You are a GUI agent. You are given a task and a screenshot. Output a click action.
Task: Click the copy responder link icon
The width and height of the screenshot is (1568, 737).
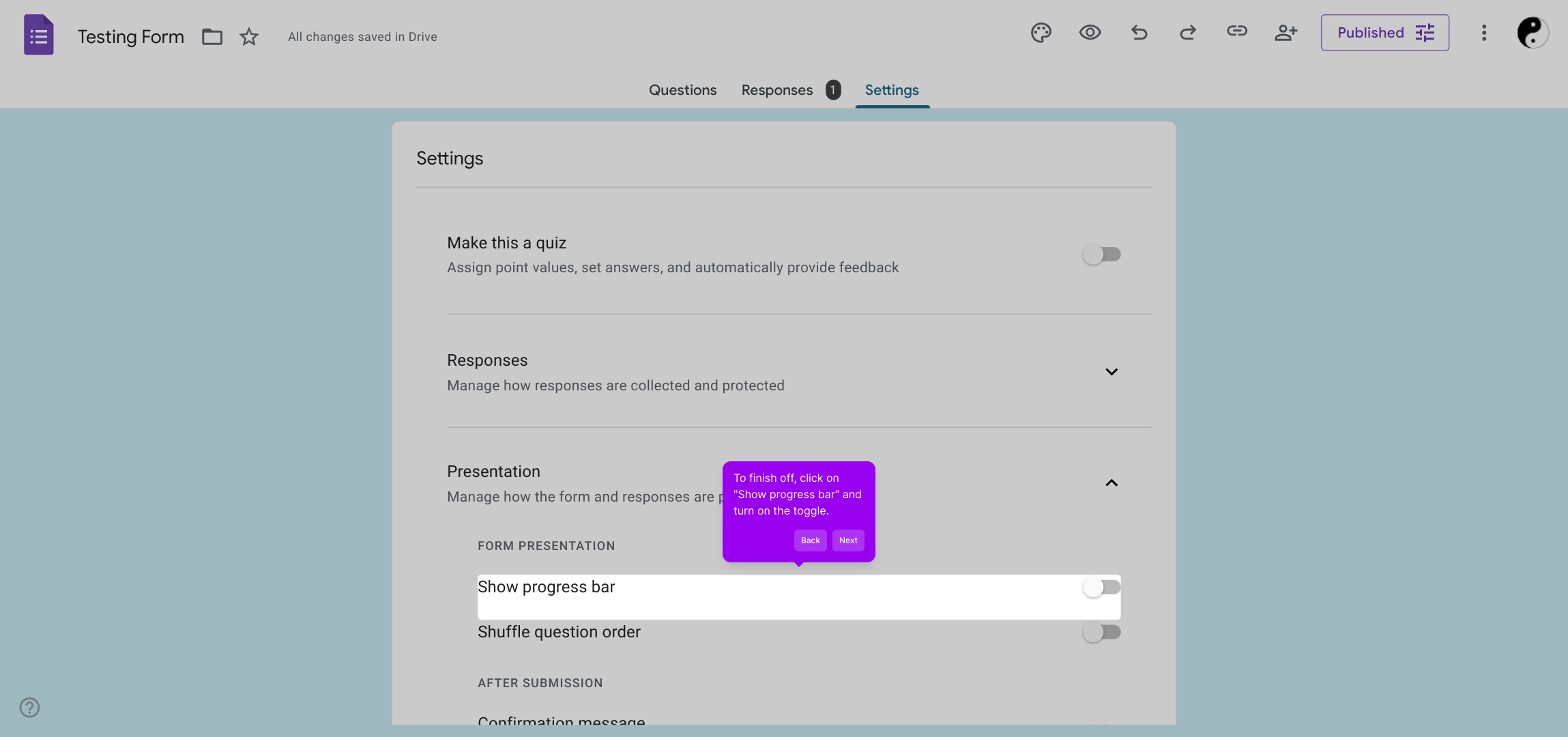[x=1236, y=31]
